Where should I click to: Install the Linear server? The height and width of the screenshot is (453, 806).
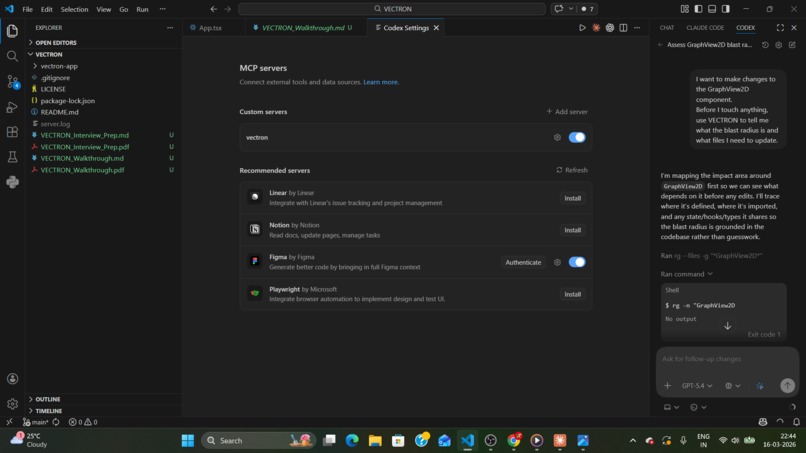(572, 198)
